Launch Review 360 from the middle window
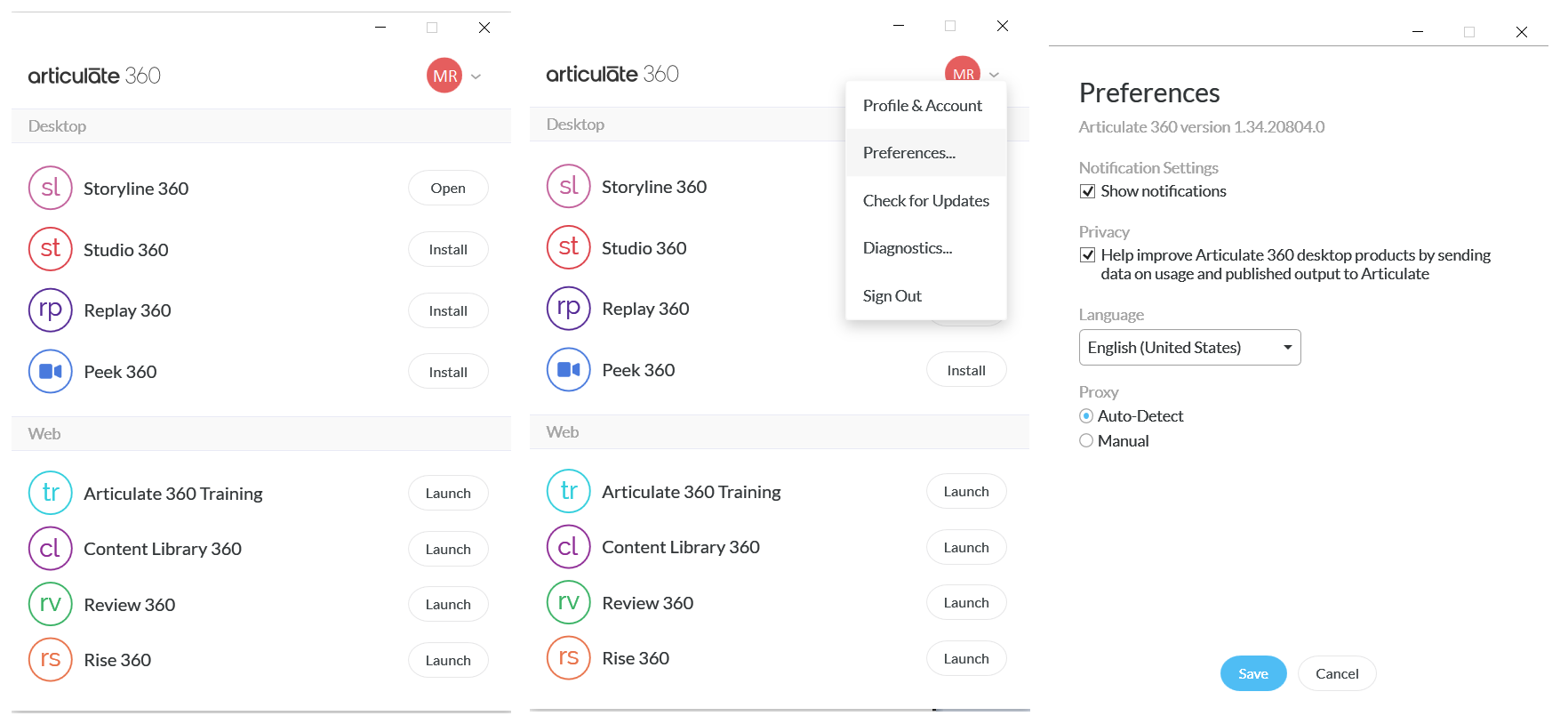This screenshot has height=724, width=1568. (x=966, y=602)
